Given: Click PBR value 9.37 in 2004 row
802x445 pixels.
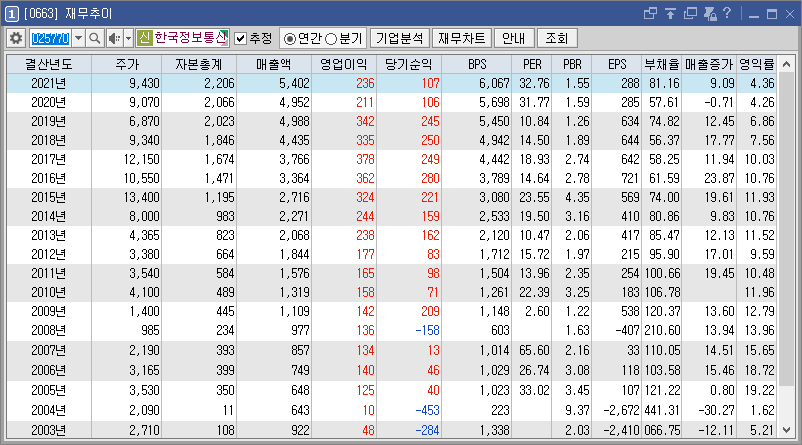Looking at the screenshot, I should tap(577, 410).
